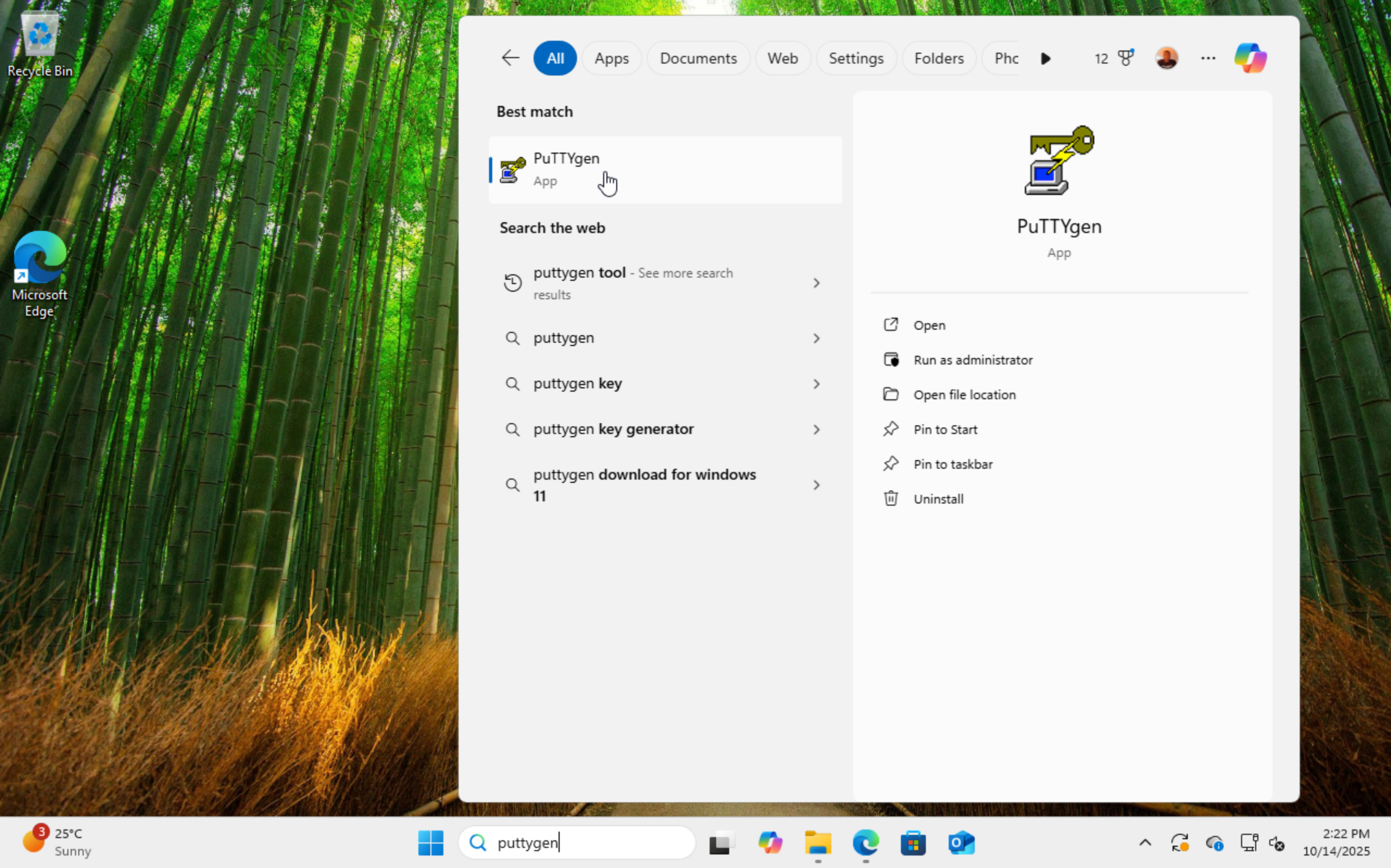Expand the 'puttygen key' suggestion chevron
This screenshot has height=868, width=1391.
tap(816, 383)
